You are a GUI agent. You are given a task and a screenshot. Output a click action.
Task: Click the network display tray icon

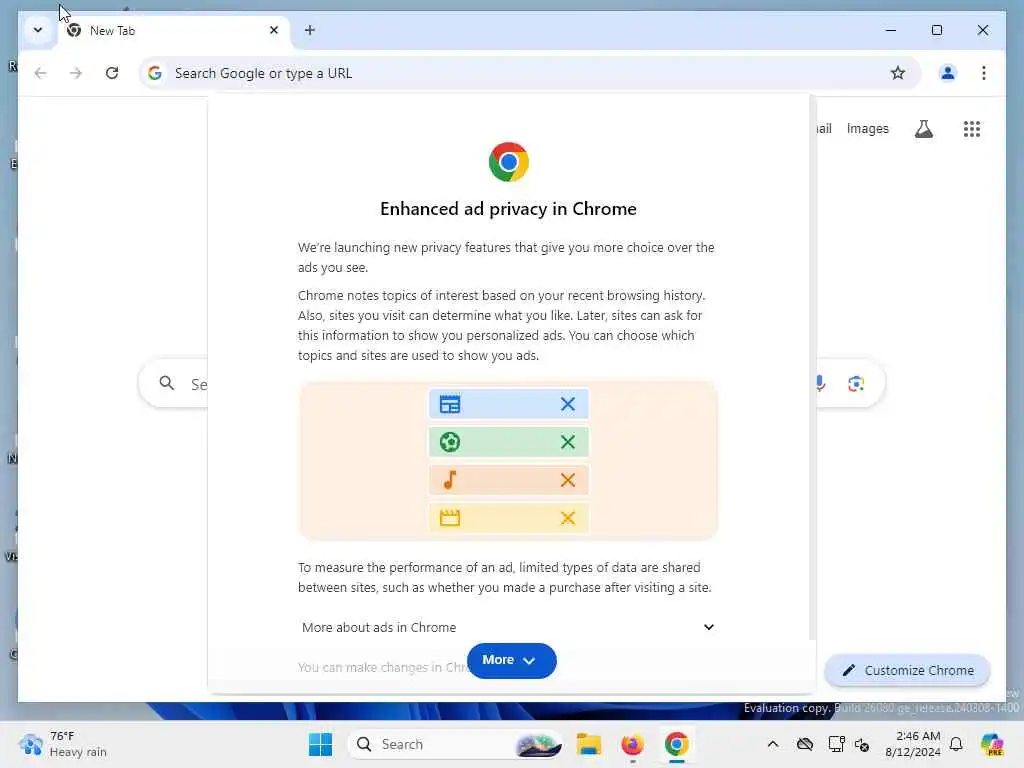click(836, 744)
